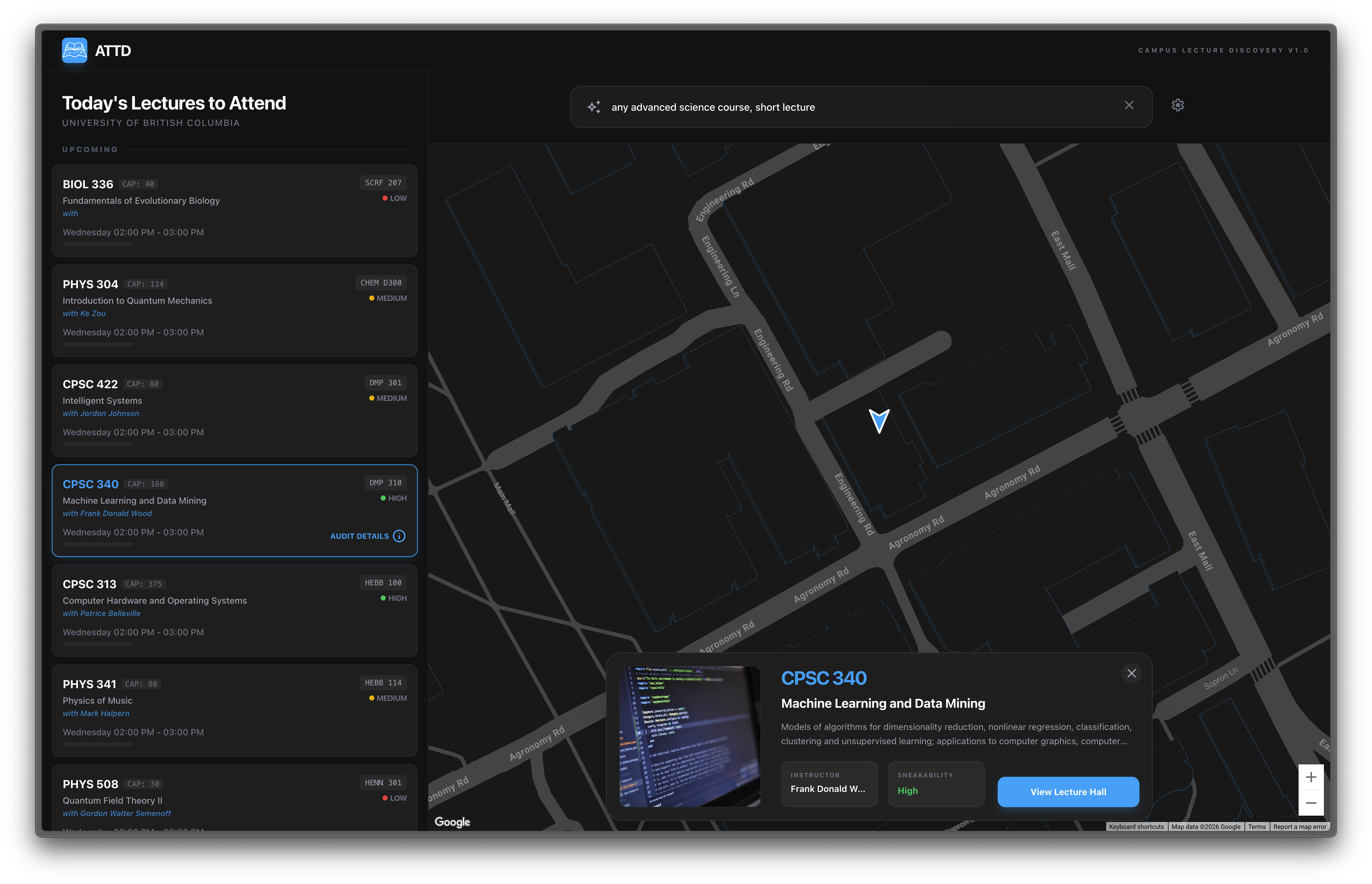Choose the CPSC 422 Intelligent Systems card
The width and height of the screenshot is (1372, 884).
pyautogui.click(x=234, y=410)
